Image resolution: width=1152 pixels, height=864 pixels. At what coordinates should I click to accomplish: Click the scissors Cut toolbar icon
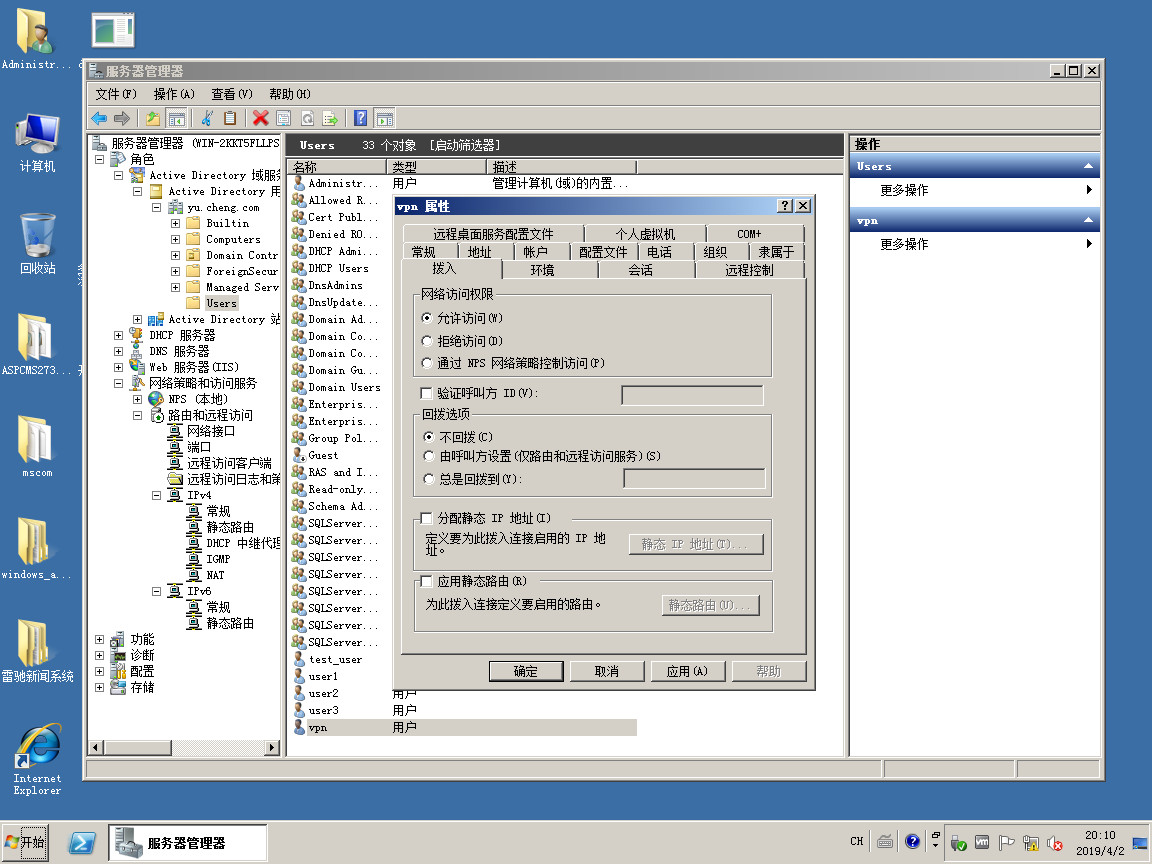pyautogui.click(x=207, y=118)
